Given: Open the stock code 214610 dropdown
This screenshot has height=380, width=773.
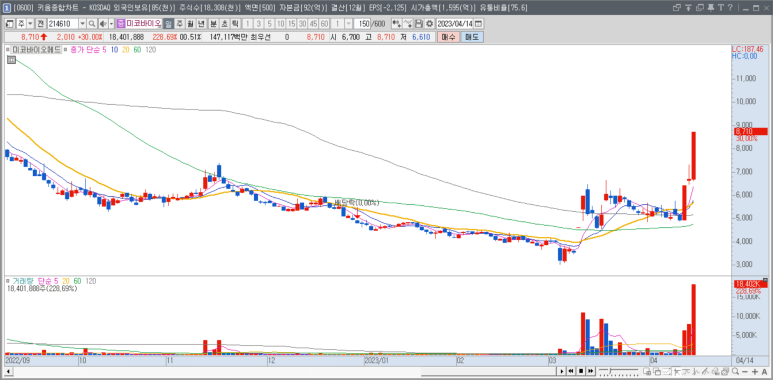Looking at the screenshot, I should pos(82,24).
